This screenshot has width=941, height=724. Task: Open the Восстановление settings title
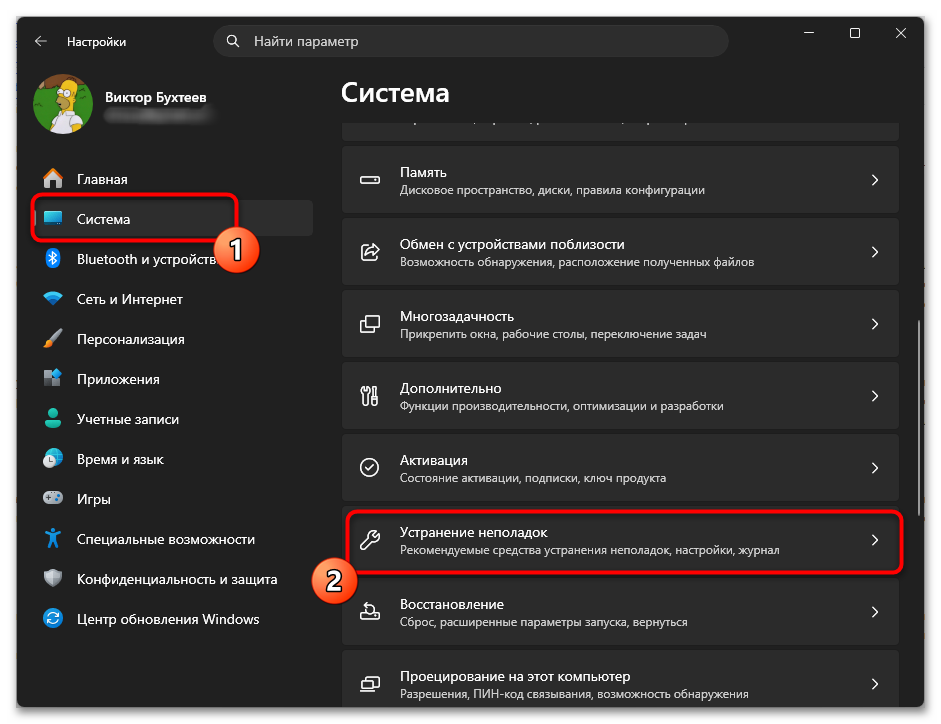pos(452,605)
